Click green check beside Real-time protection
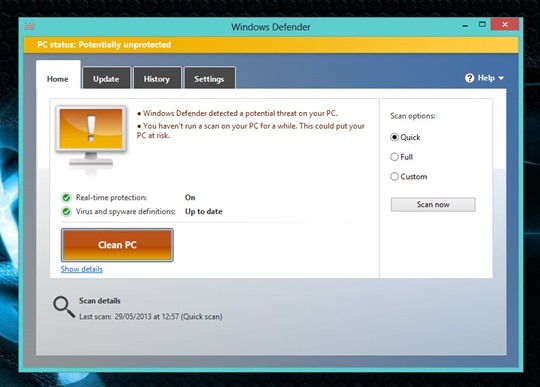The height and width of the screenshot is (387, 540). 66,198
